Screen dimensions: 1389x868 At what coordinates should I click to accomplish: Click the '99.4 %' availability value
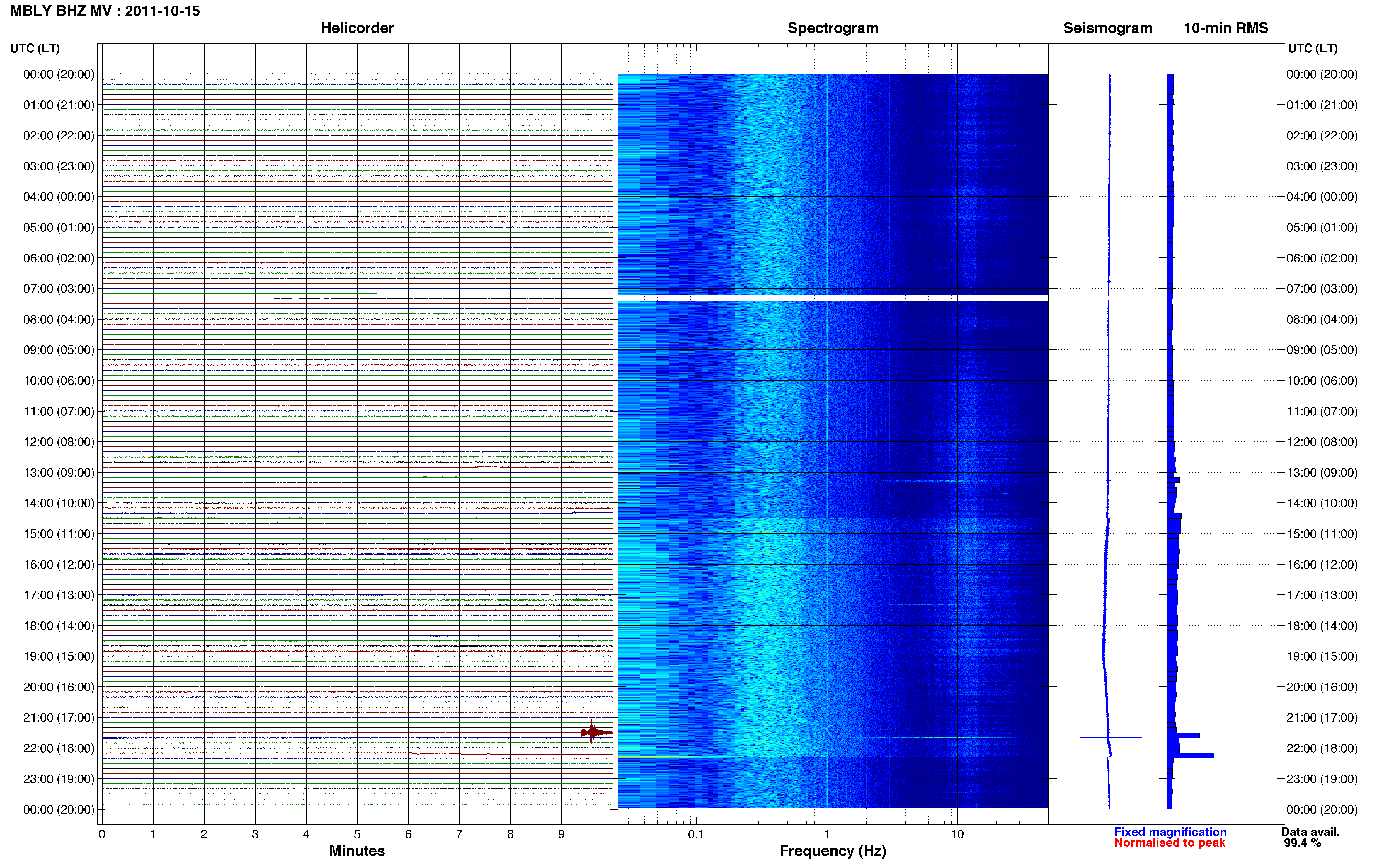coord(1302,843)
